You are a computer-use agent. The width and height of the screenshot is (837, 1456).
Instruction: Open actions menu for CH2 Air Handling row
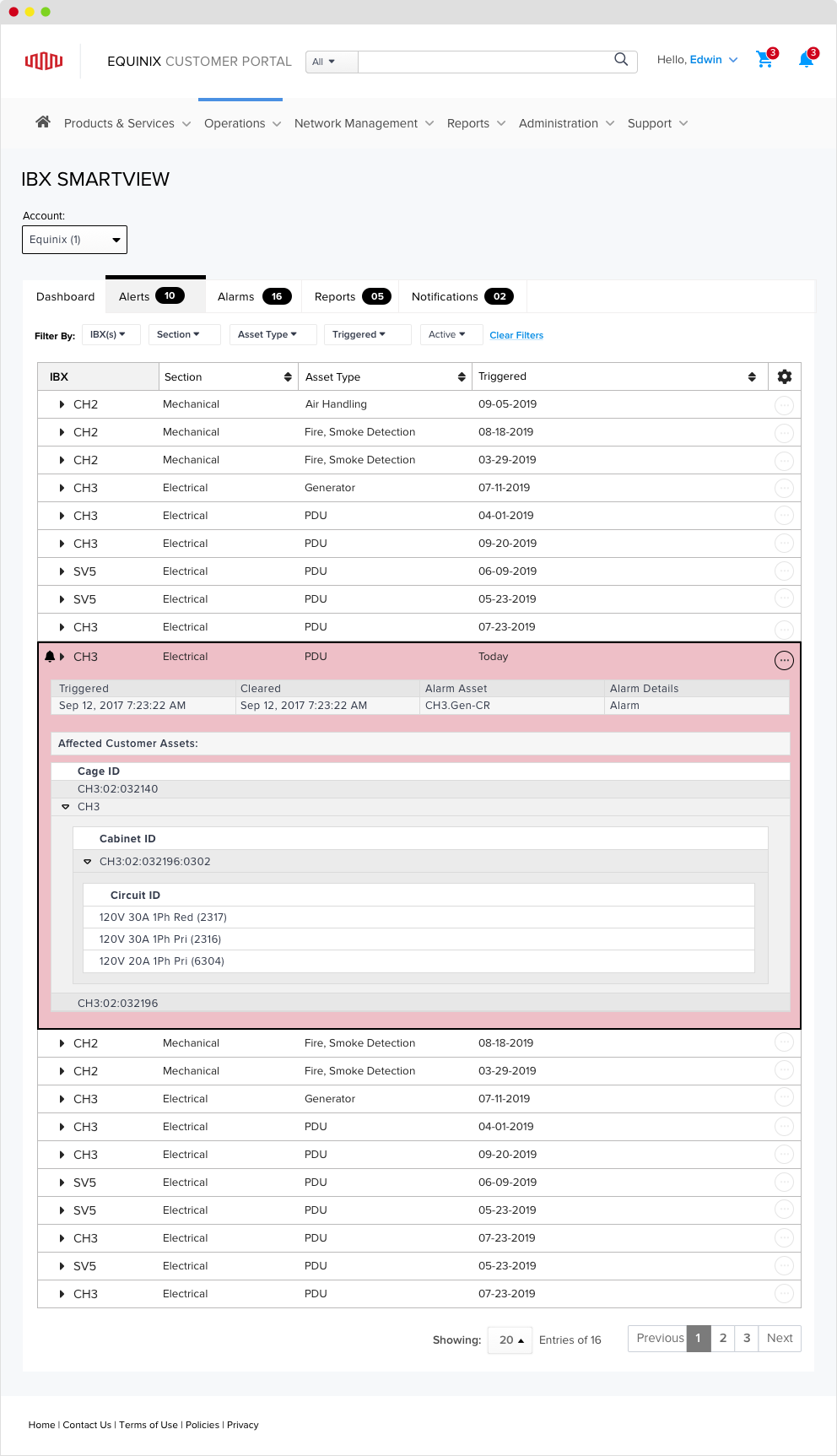pyautogui.click(x=784, y=405)
